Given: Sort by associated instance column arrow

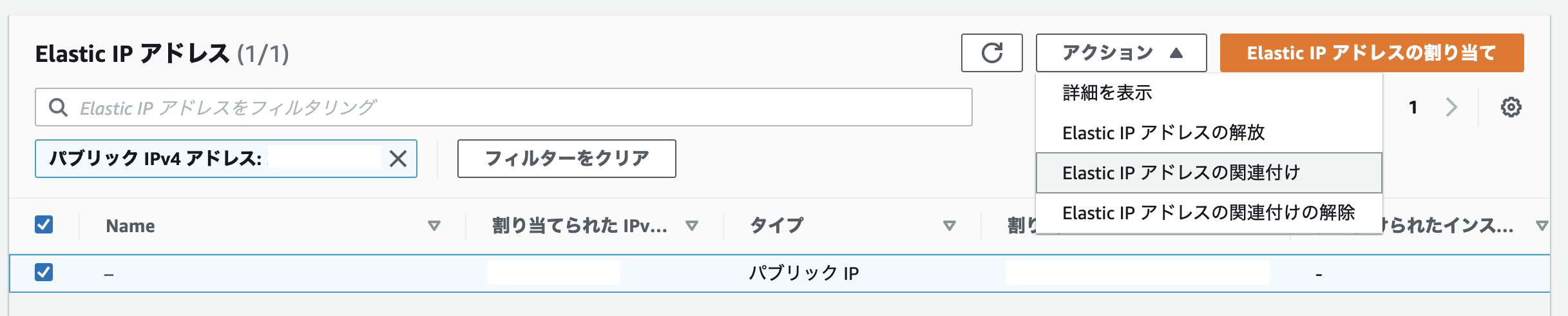Looking at the screenshot, I should coord(1542,226).
